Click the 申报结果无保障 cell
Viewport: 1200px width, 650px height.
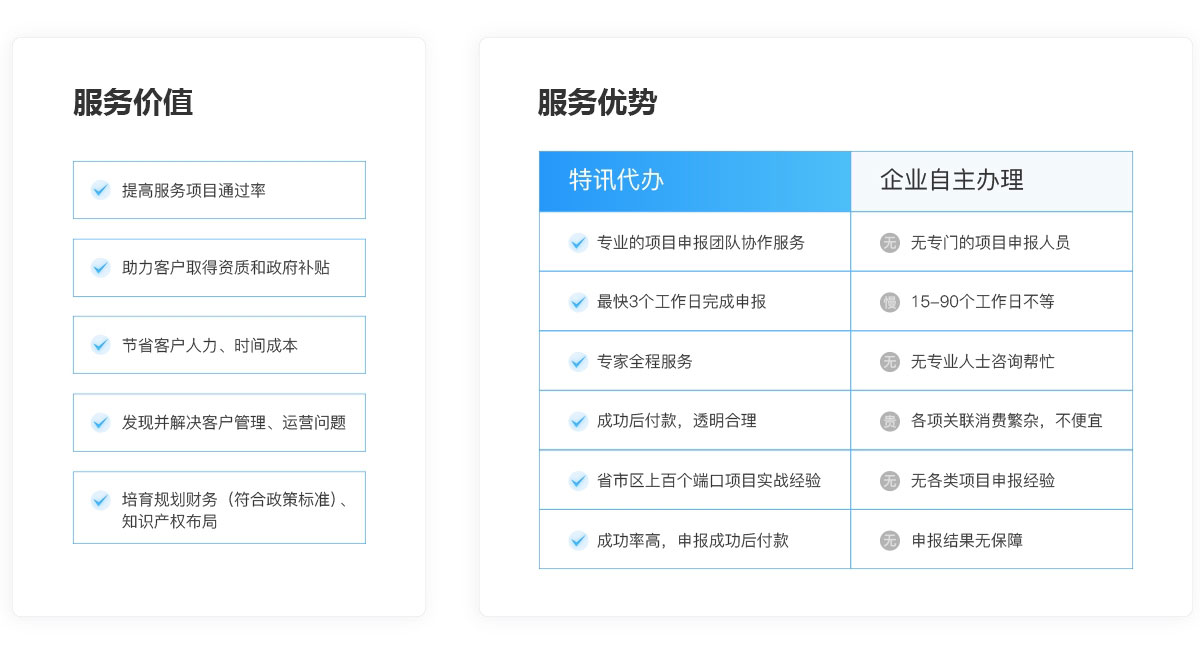(992, 540)
